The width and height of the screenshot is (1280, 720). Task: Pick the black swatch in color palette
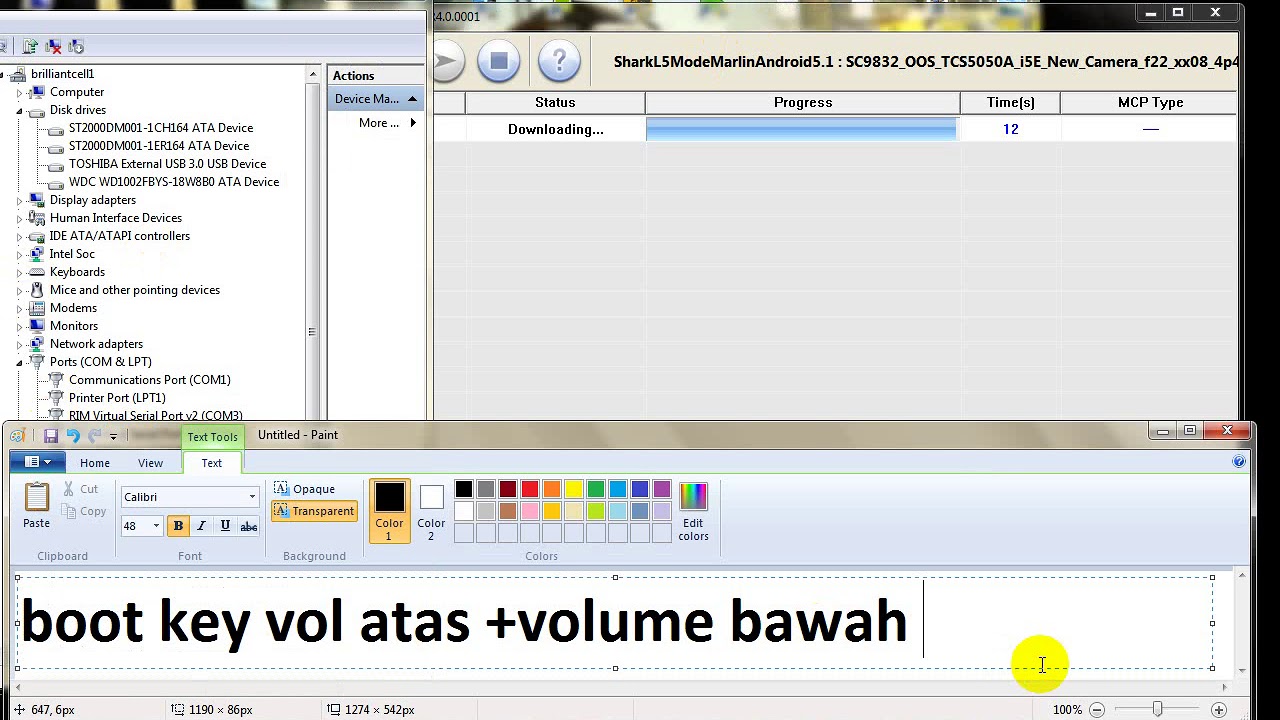pos(464,489)
